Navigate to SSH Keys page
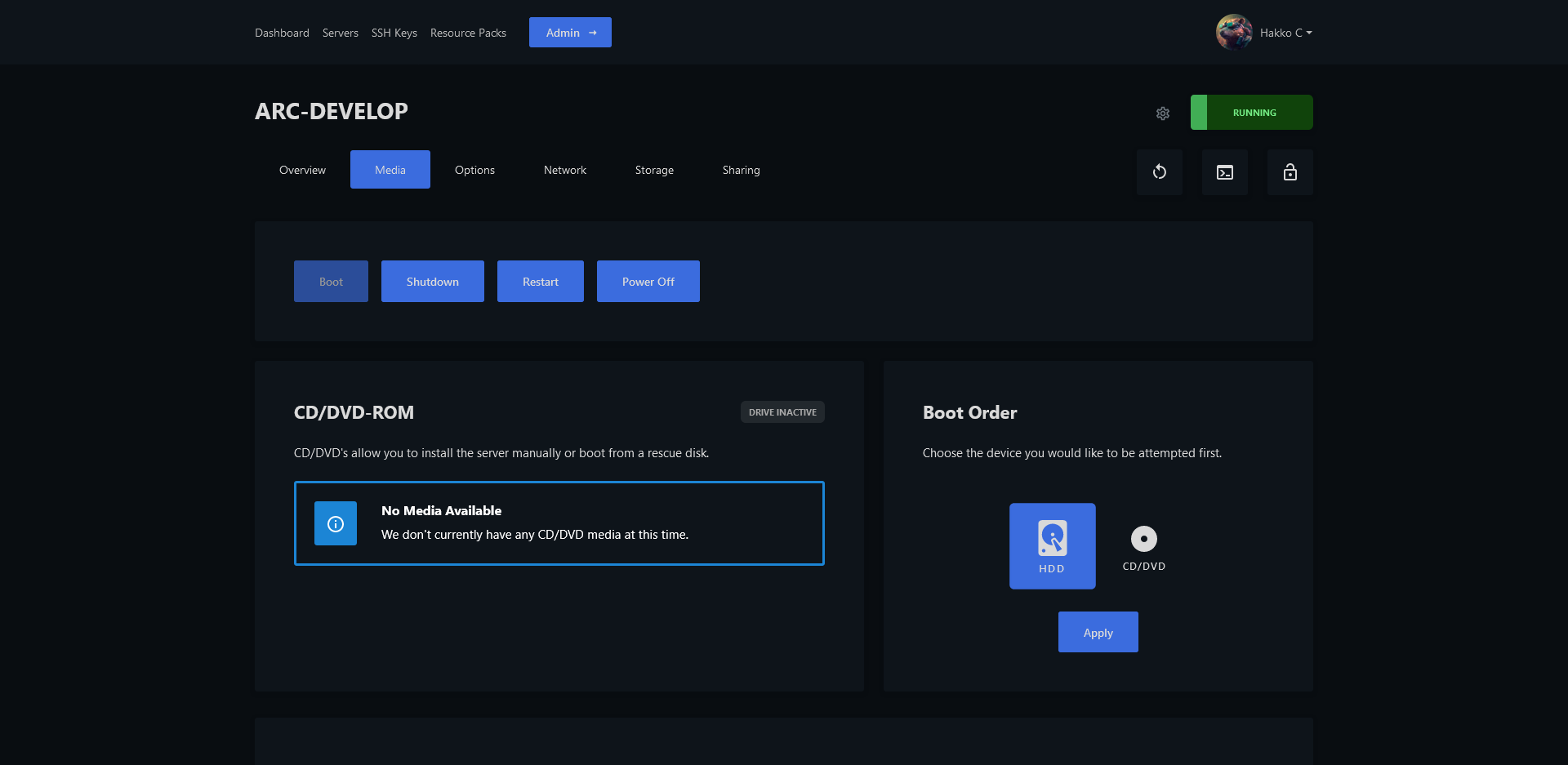This screenshot has height=765, width=1568. [x=394, y=33]
